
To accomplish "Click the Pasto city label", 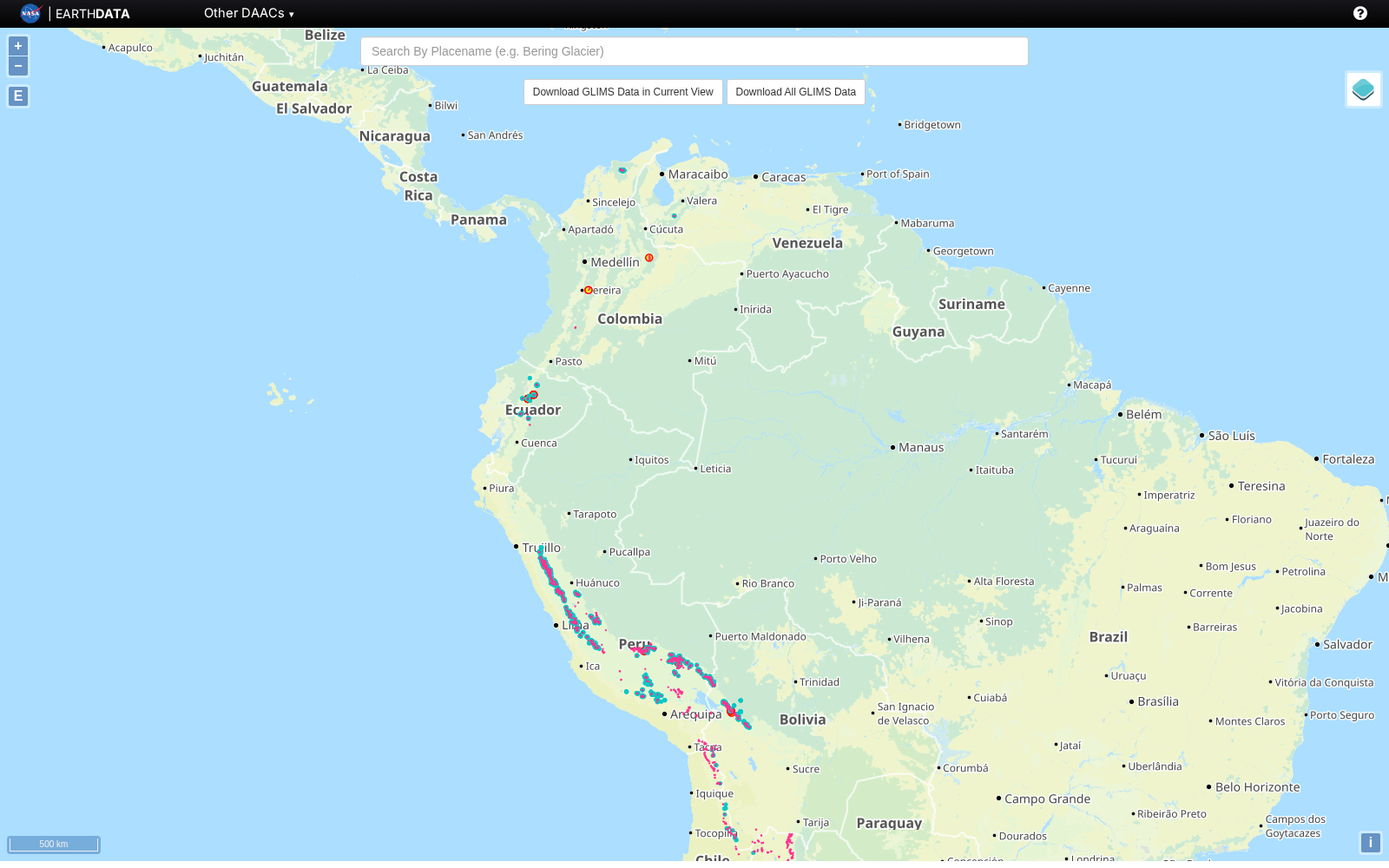I will [x=569, y=362].
